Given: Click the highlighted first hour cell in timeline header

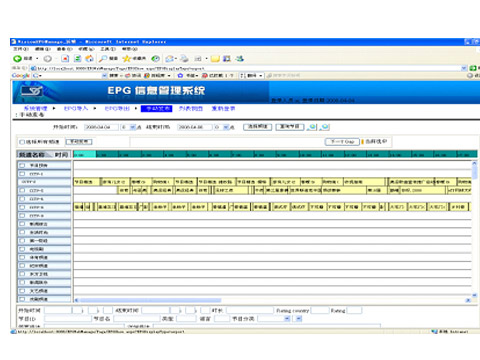Looking at the screenshot, I should [x=85, y=154].
